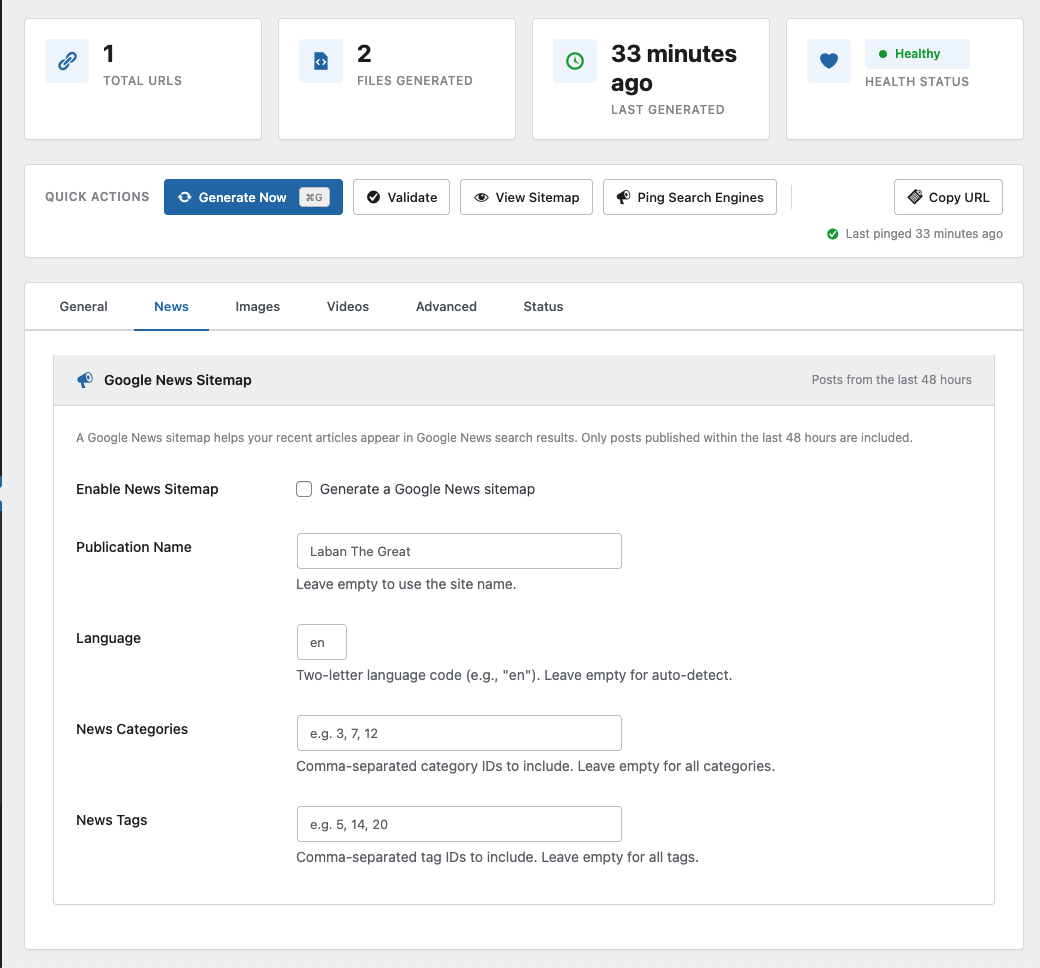Viewport: 1040px width, 968px height.
Task: Click the code file icon in Files Generated card
Action: [321, 61]
